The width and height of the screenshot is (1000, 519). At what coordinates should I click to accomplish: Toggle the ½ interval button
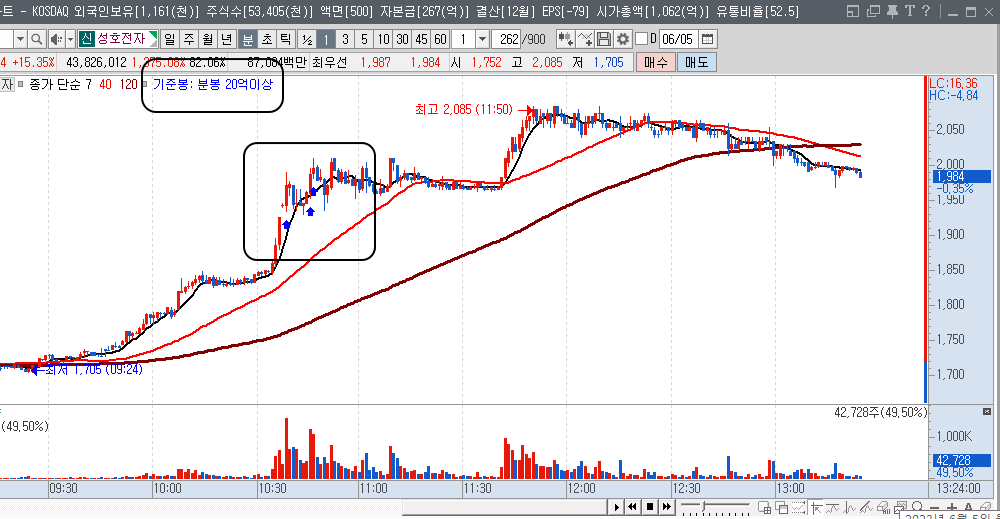tap(307, 40)
